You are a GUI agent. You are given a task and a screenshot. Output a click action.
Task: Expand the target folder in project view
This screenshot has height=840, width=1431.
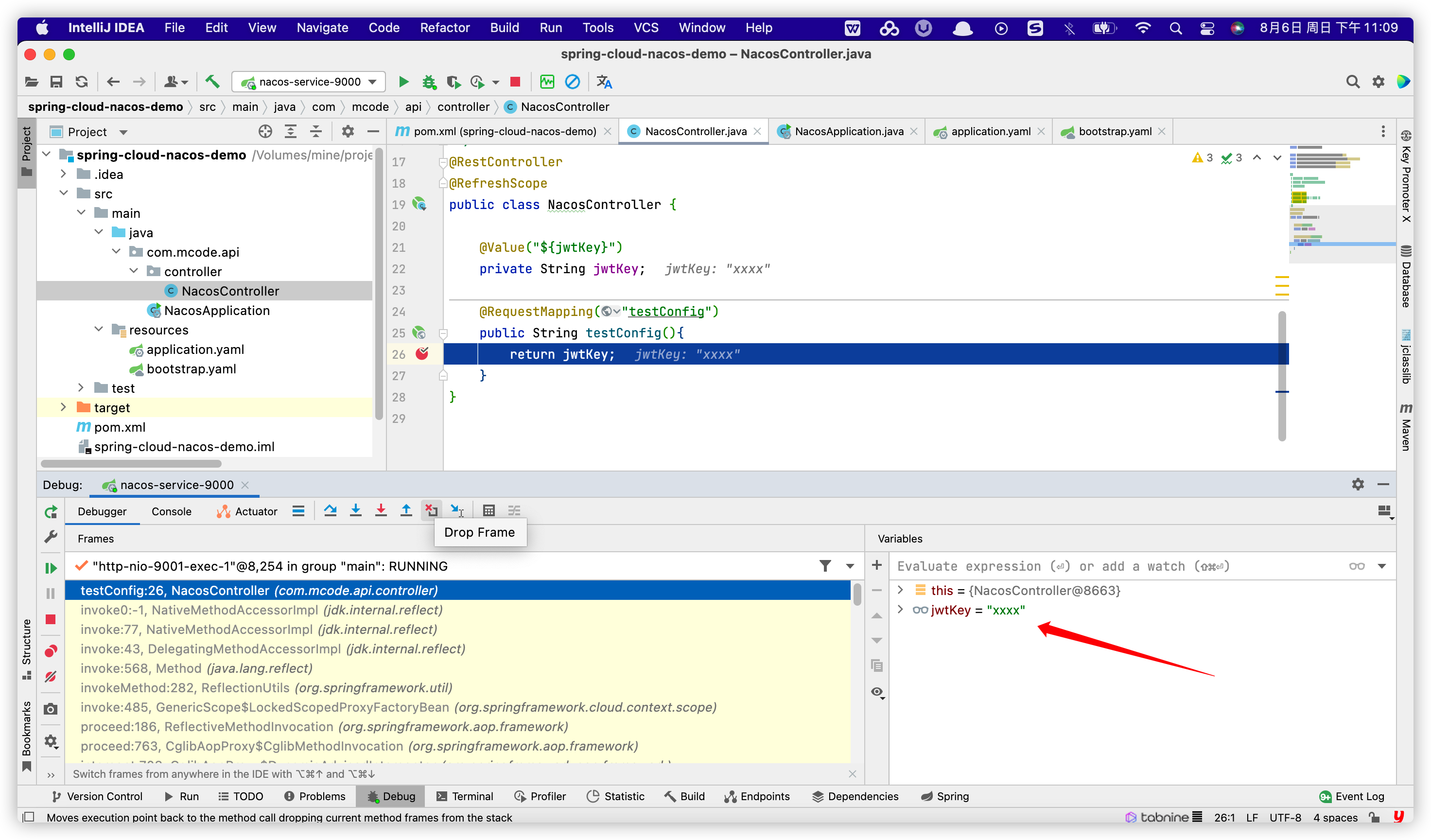[62, 407]
